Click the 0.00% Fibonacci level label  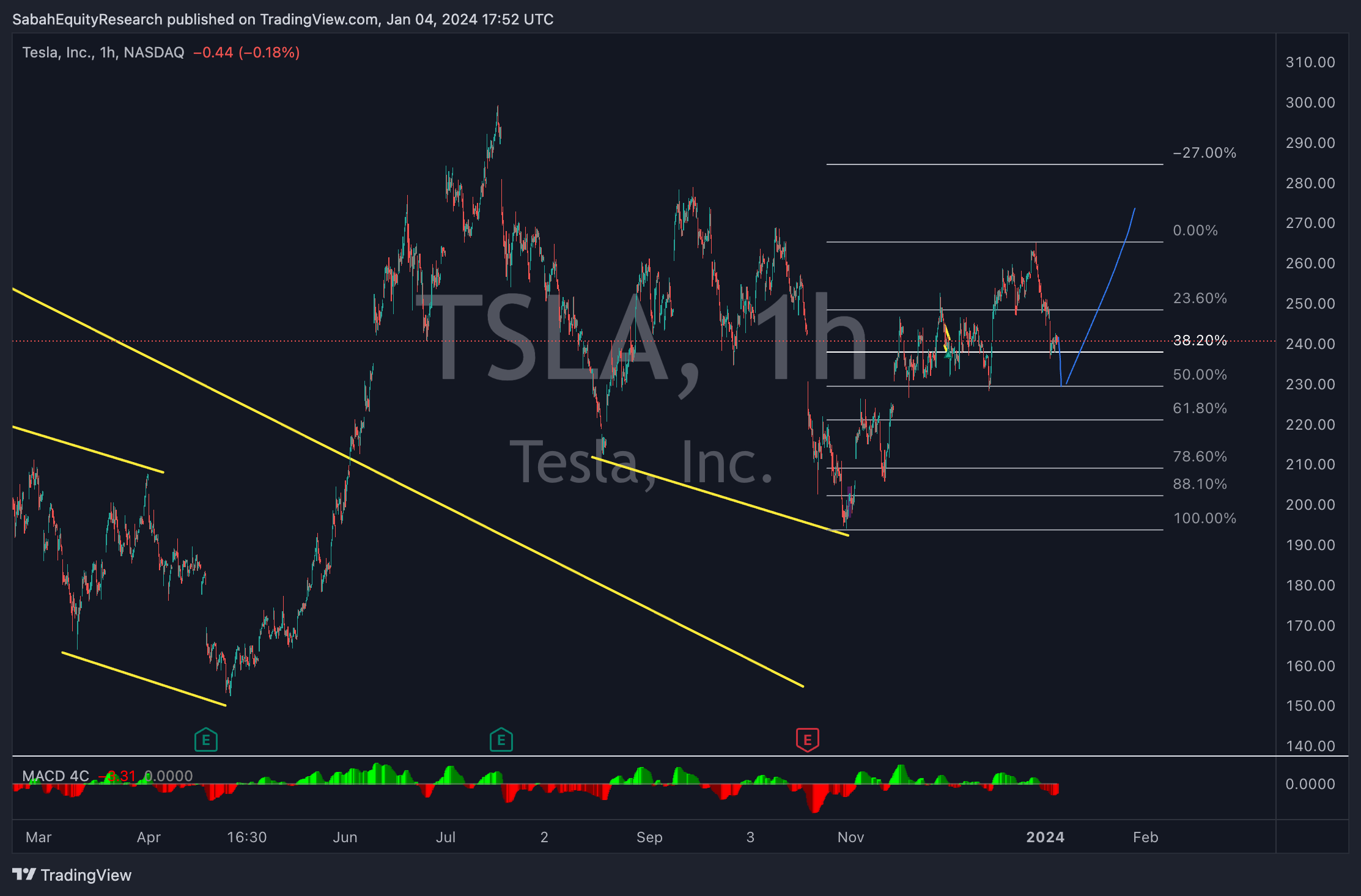pos(1195,230)
